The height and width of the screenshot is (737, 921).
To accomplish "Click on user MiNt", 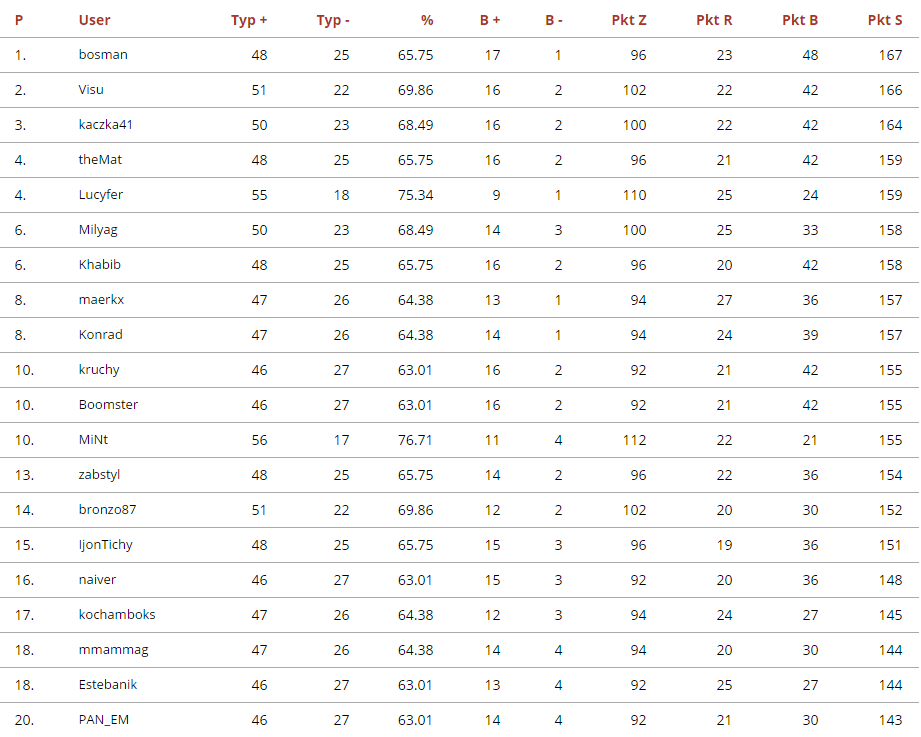I will [93, 440].
